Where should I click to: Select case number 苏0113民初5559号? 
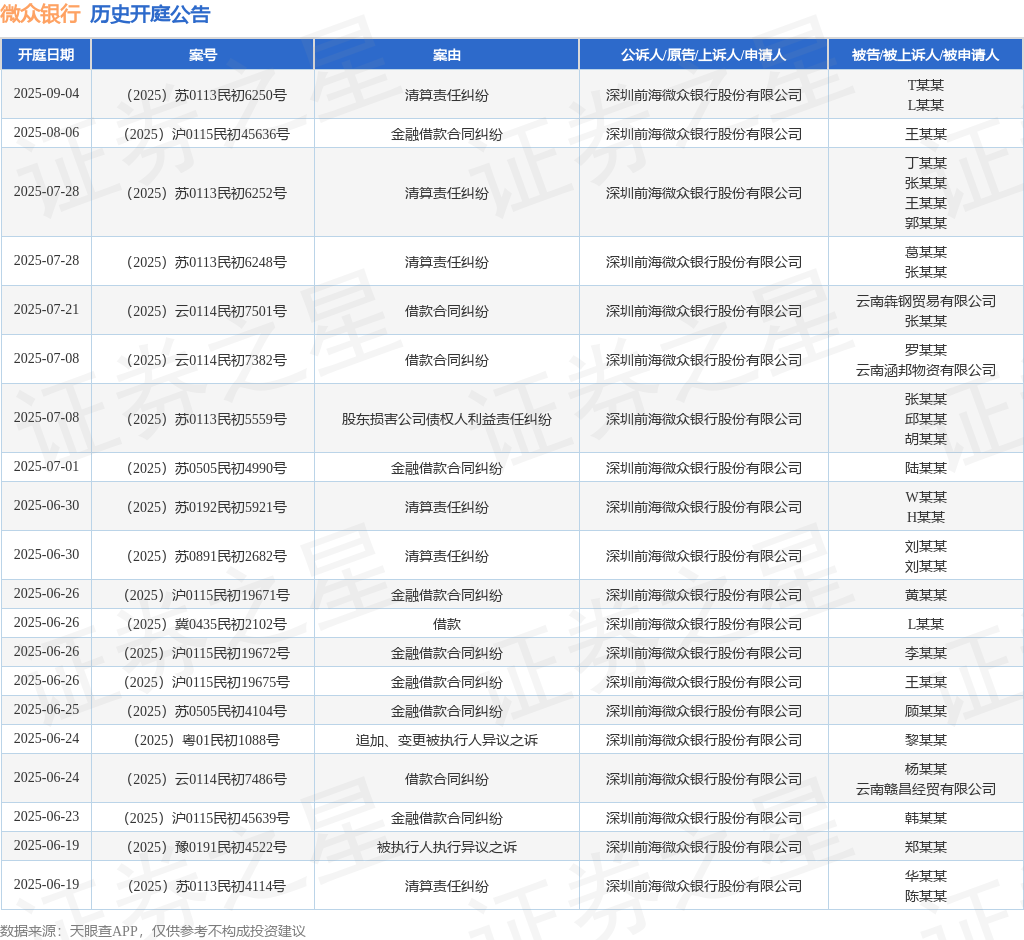click(206, 419)
